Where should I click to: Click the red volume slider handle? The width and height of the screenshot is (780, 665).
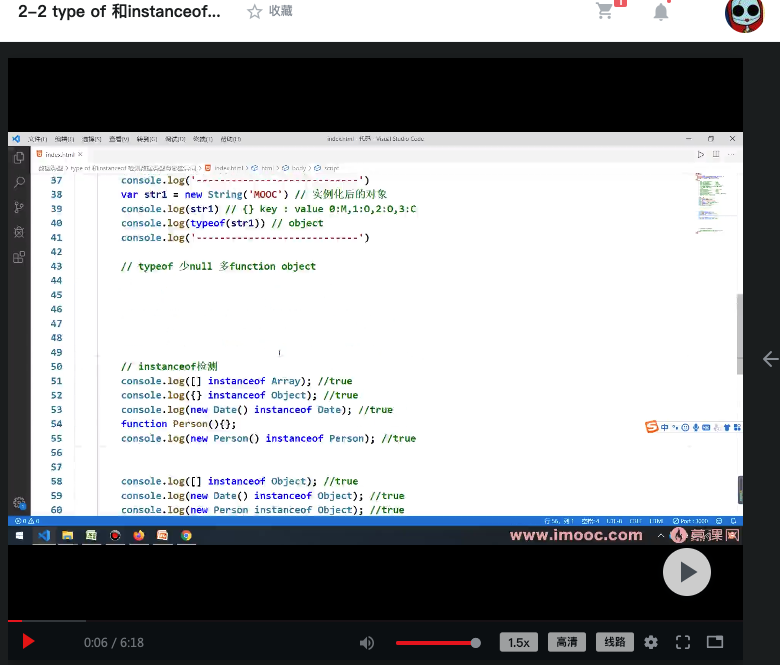pyautogui.click(x=476, y=643)
